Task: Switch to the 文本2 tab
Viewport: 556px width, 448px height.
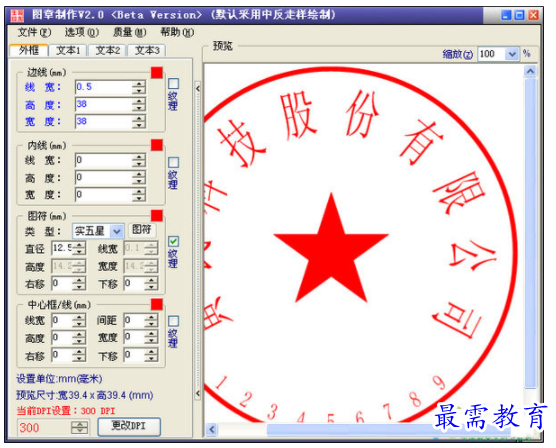Action: pos(108,50)
